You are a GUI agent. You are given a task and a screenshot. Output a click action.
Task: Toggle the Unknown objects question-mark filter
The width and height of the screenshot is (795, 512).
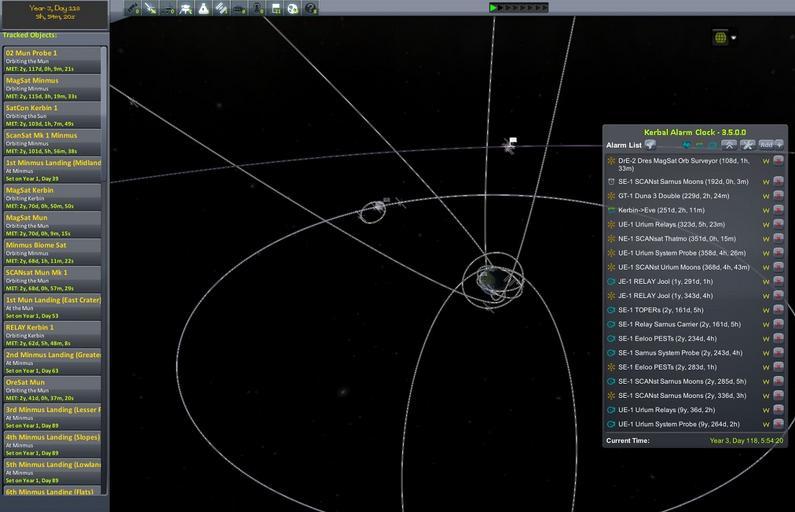311,8
